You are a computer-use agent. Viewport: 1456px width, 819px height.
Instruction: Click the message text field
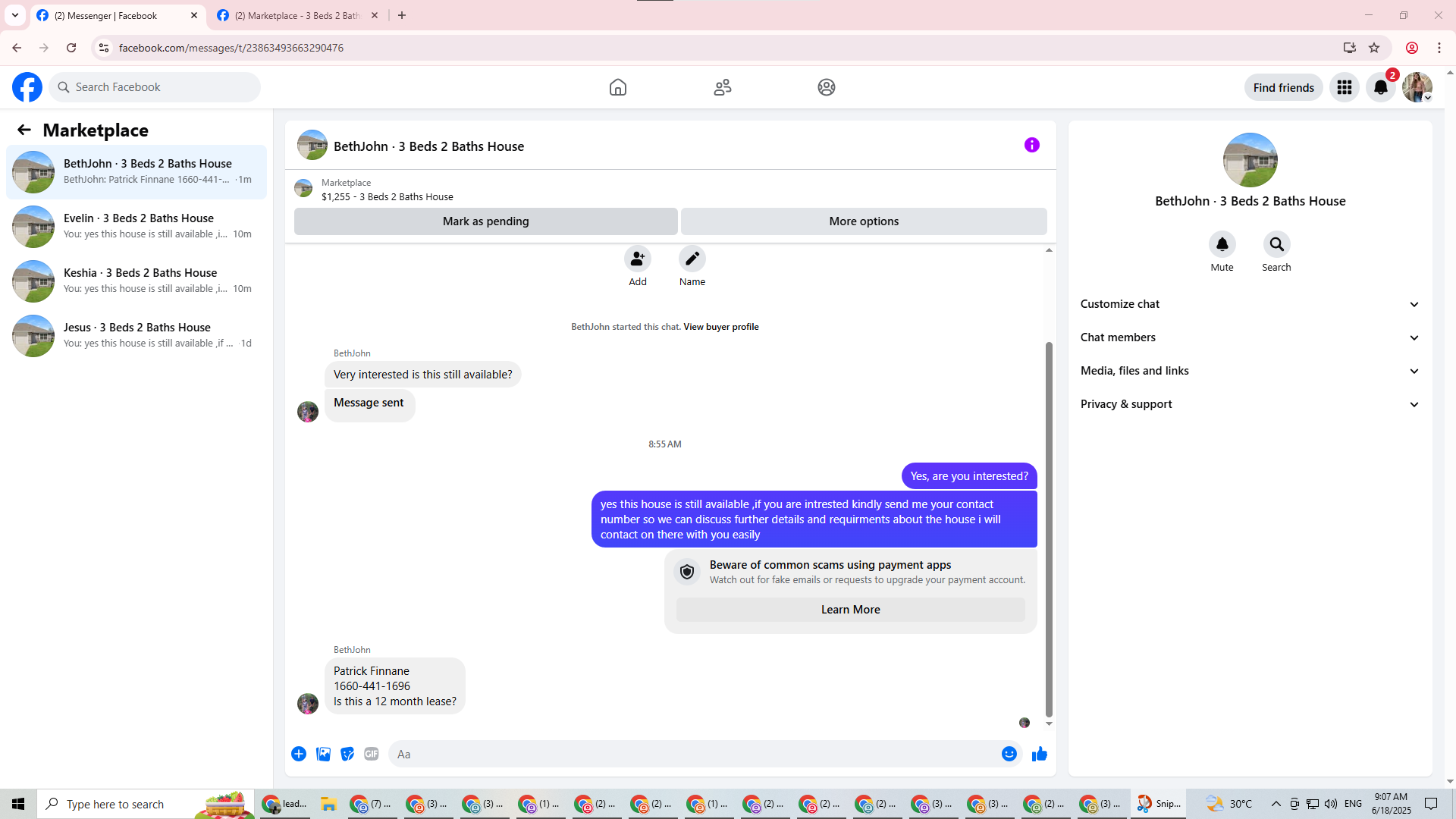(694, 754)
